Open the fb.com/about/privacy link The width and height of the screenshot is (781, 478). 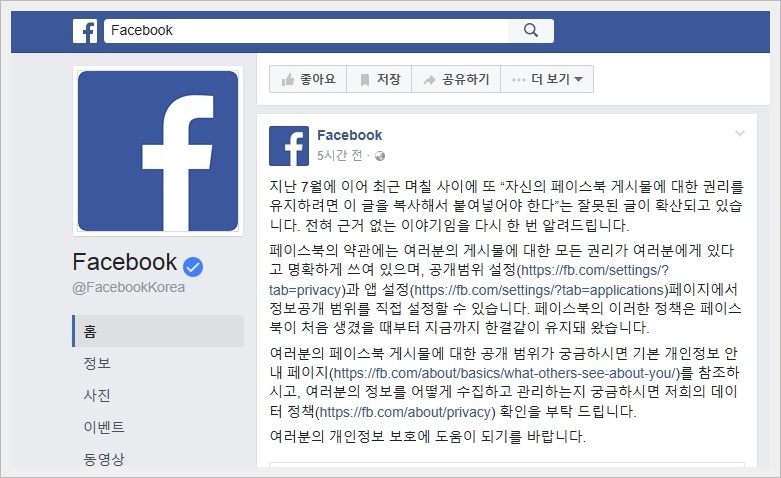405,412
